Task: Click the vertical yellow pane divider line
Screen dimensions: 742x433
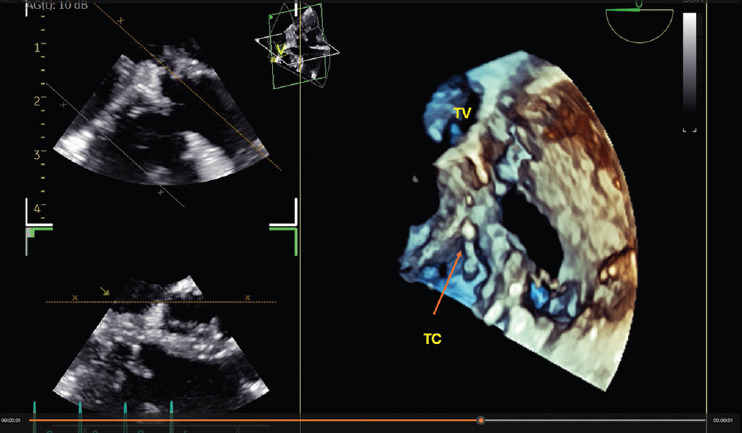Action: point(300,250)
